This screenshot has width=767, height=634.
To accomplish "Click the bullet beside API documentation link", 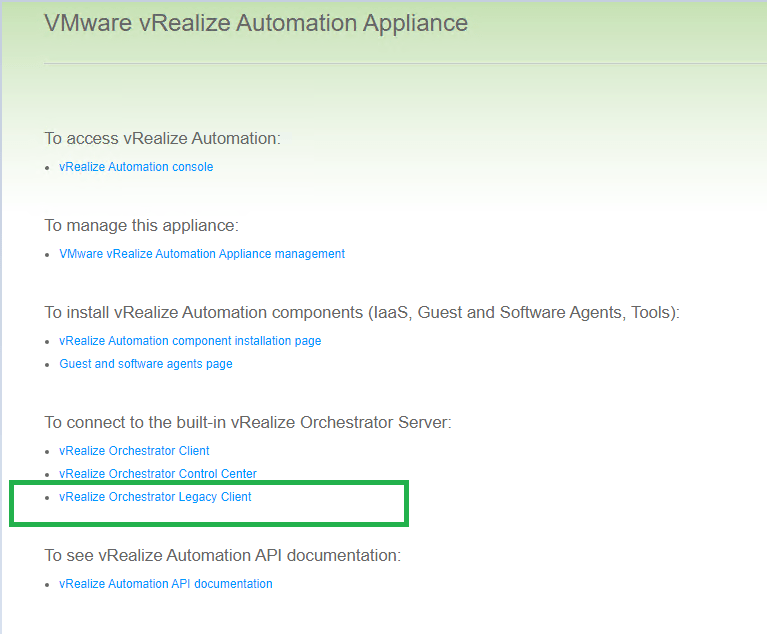I will click(48, 585).
